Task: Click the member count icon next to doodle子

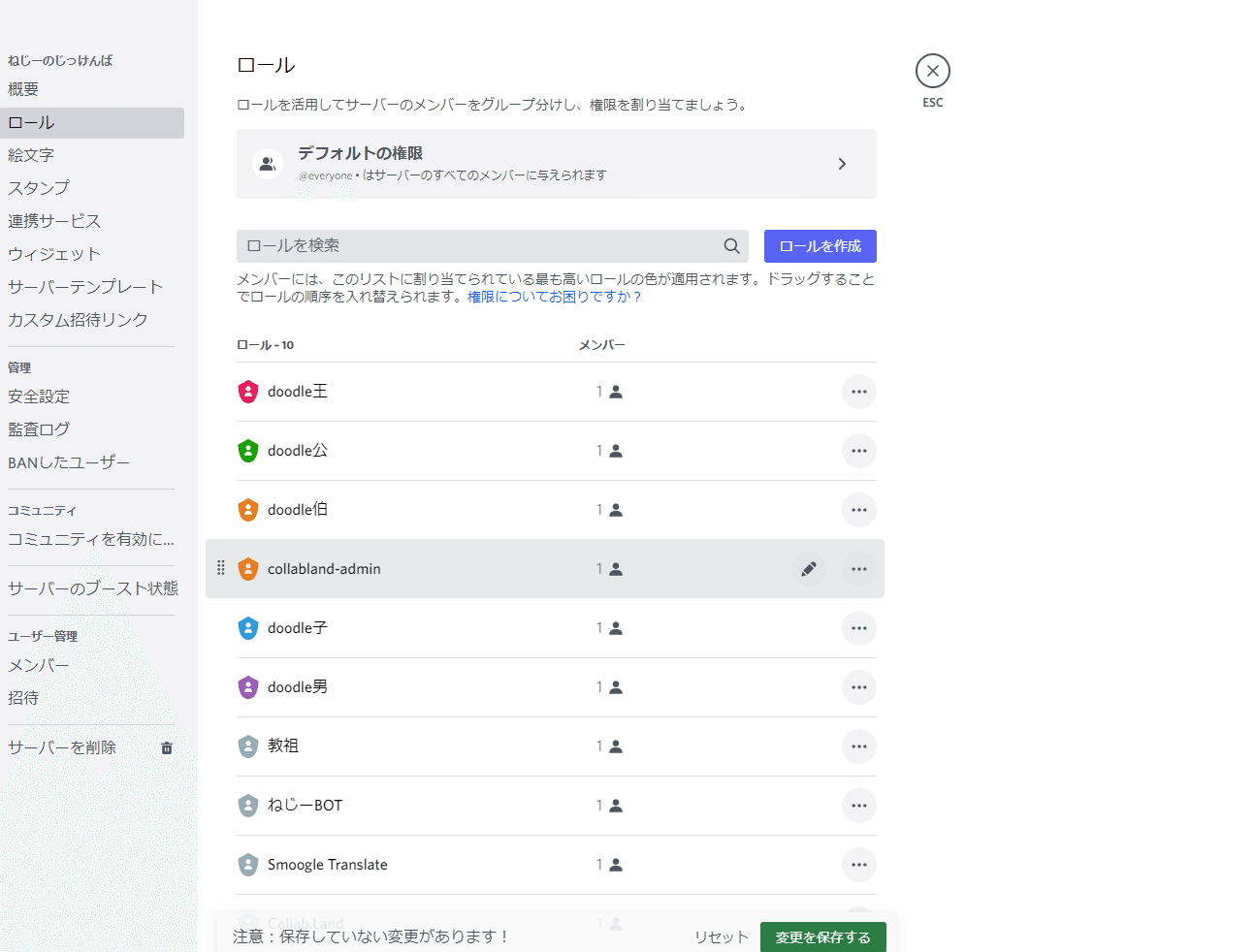Action: 616,628
